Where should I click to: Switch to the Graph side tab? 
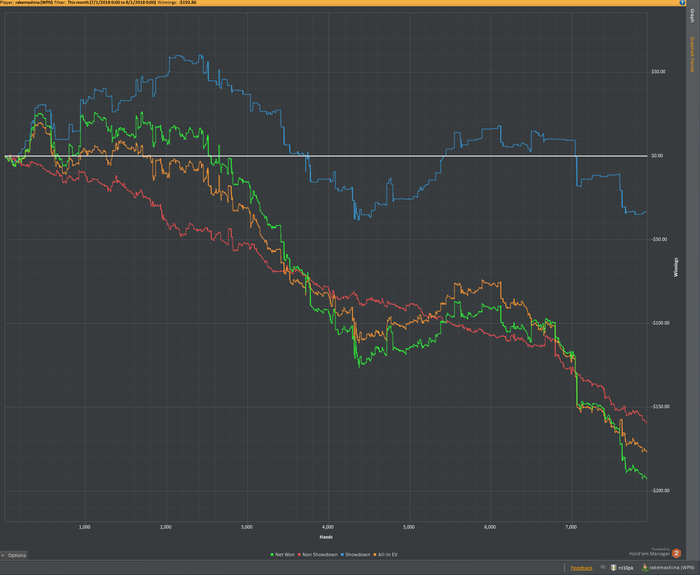click(692, 16)
